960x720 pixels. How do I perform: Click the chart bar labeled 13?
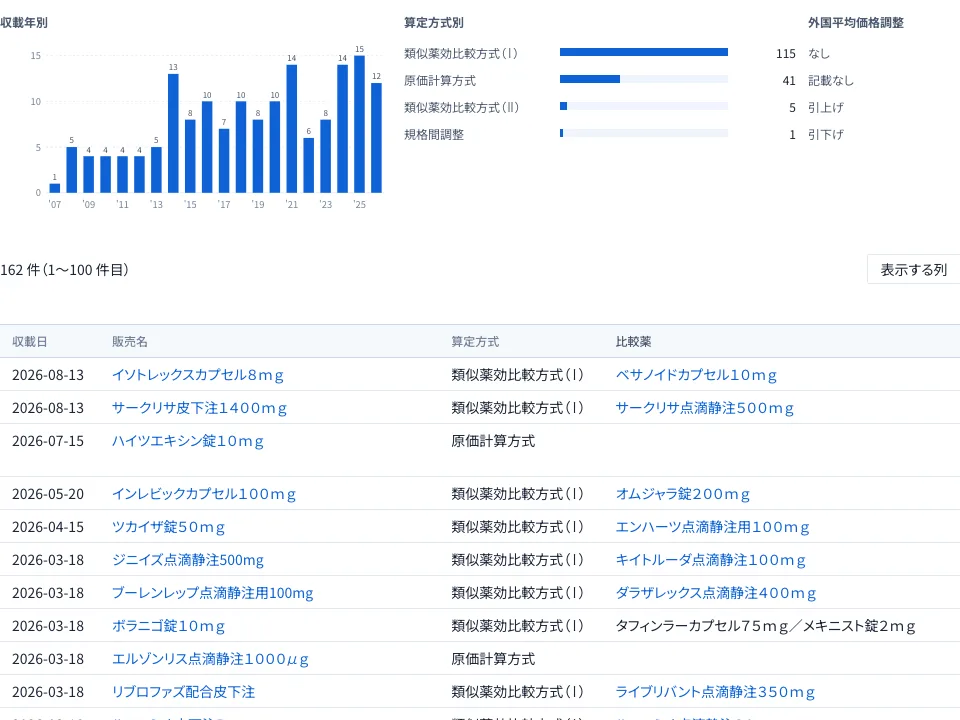point(173,133)
